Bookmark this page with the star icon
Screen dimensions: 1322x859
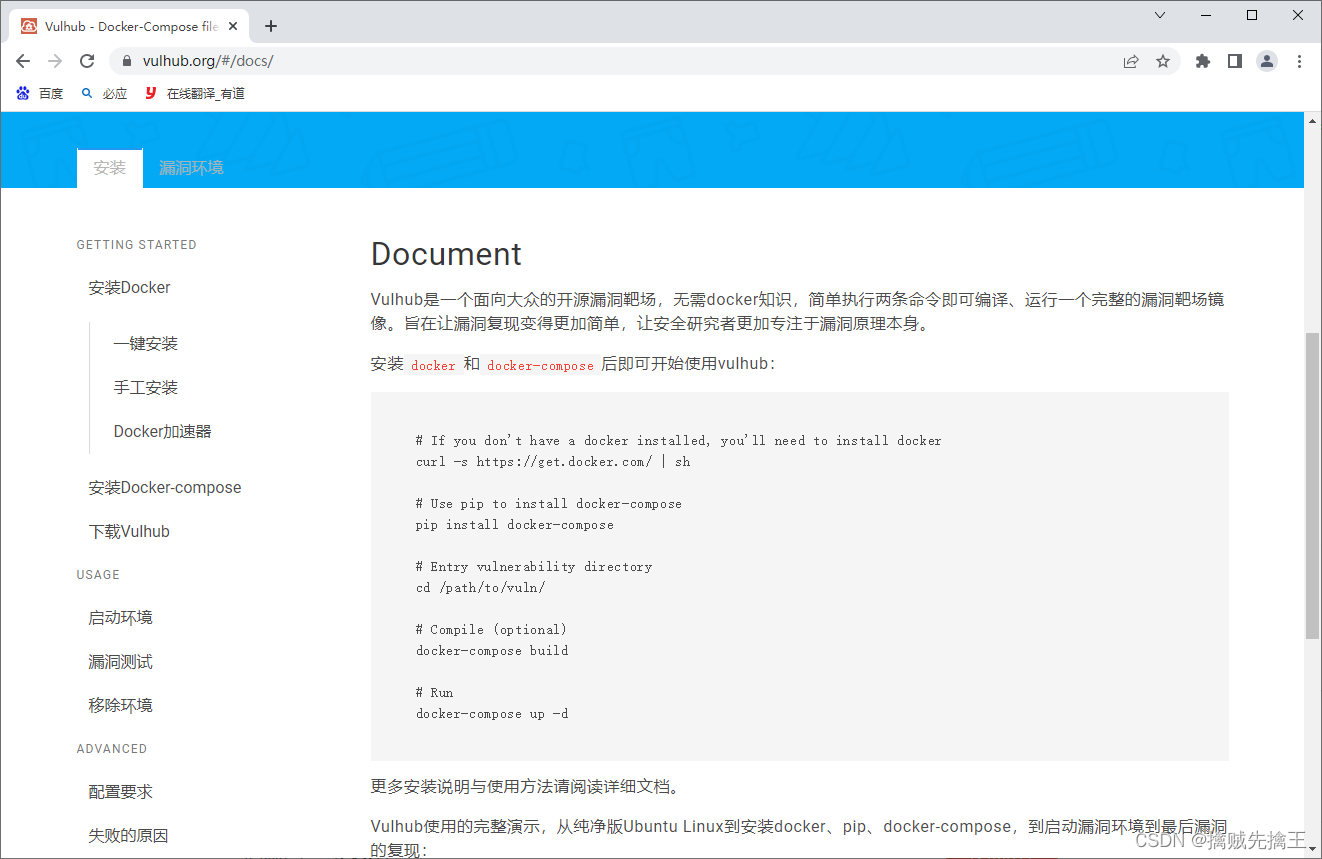point(1163,61)
